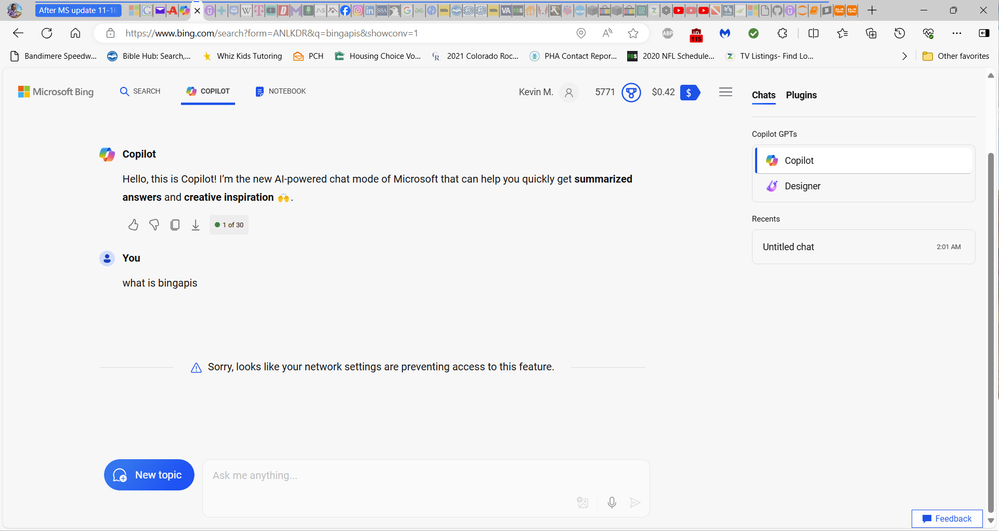
Task: Activate Read Aloud in address bar
Action: (607, 33)
